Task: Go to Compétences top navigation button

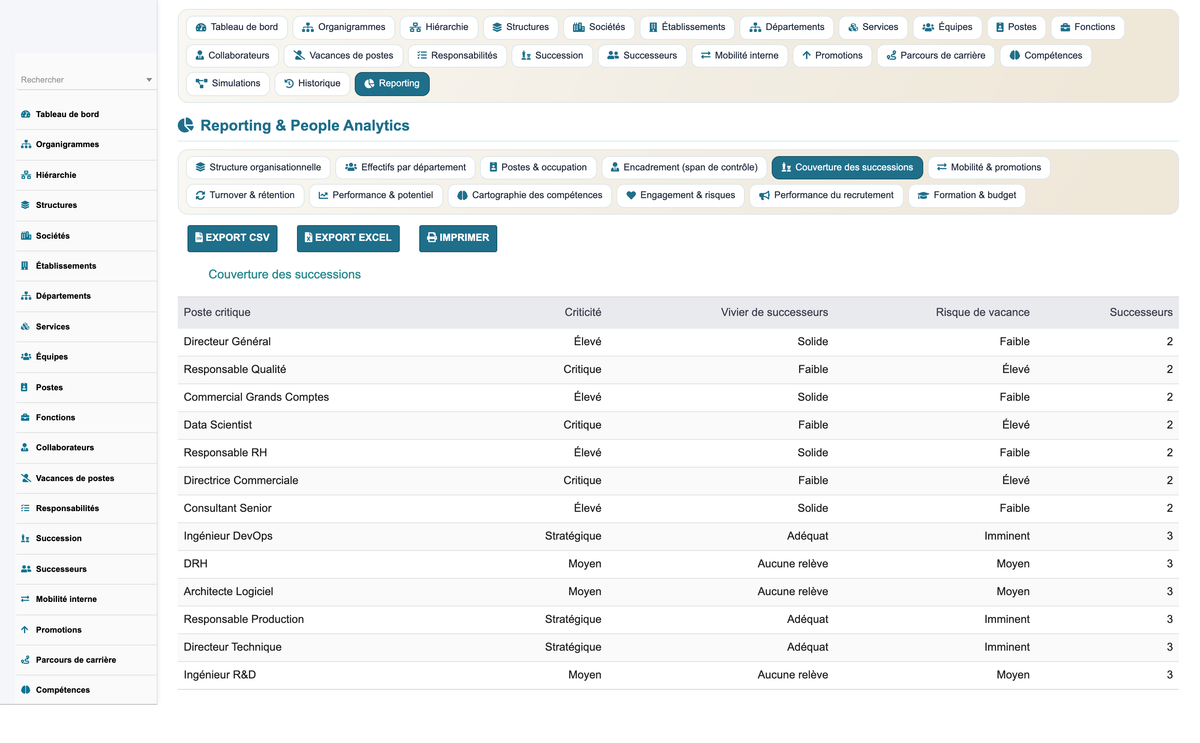Action: point(1046,56)
